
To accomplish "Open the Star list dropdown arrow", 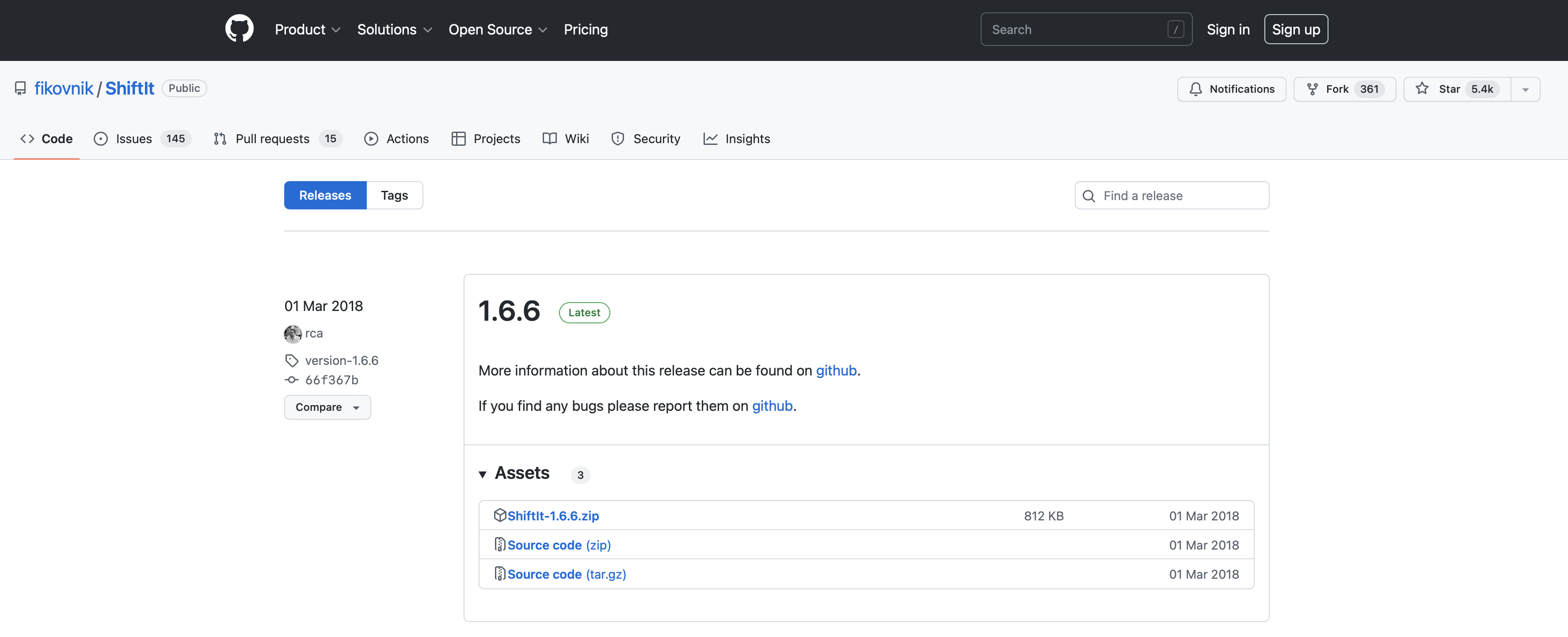I will pyautogui.click(x=1525, y=89).
